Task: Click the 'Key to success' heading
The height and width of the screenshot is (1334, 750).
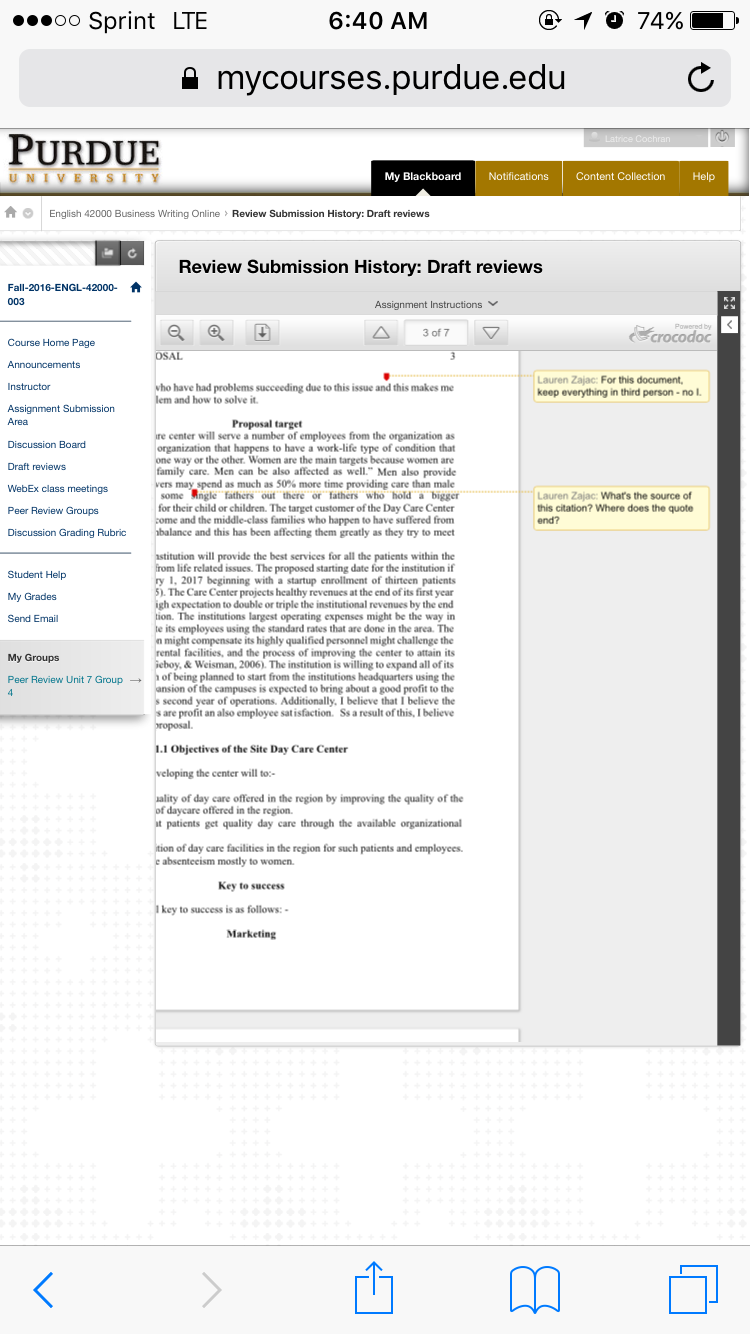Action: coord(251,886)
